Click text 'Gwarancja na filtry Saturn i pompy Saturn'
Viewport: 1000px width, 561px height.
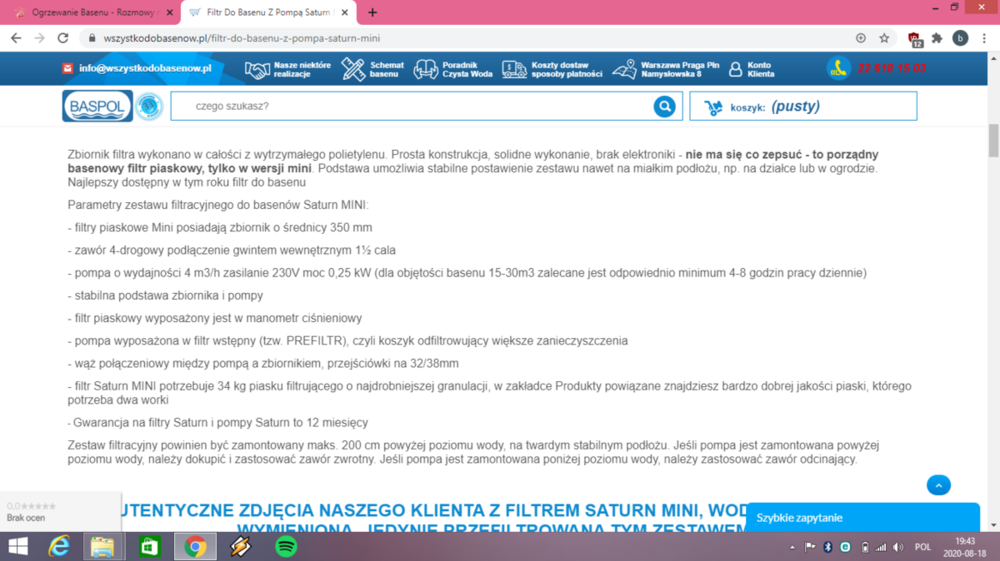tap(181, 422)
